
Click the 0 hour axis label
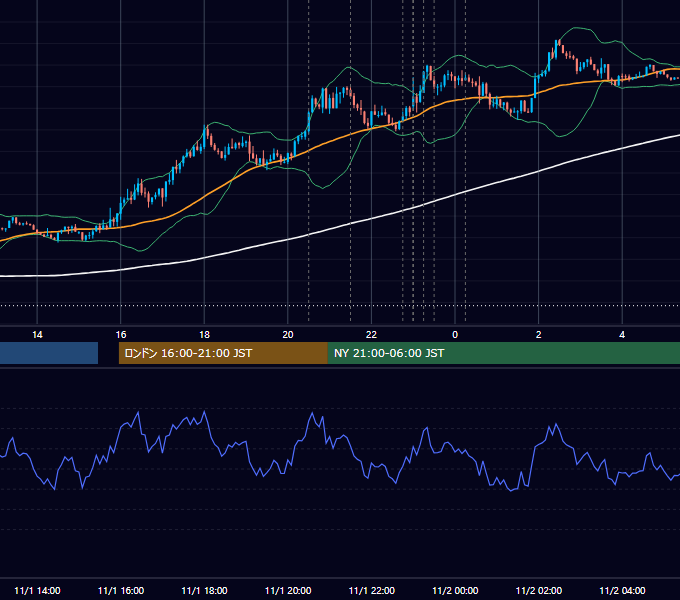tap(455, 335)
